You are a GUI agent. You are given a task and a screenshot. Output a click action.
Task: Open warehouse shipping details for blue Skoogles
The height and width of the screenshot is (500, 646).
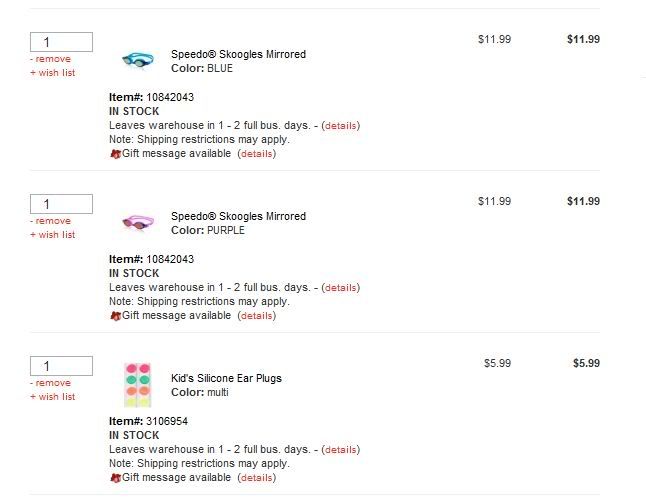click(x=340, y=126)
